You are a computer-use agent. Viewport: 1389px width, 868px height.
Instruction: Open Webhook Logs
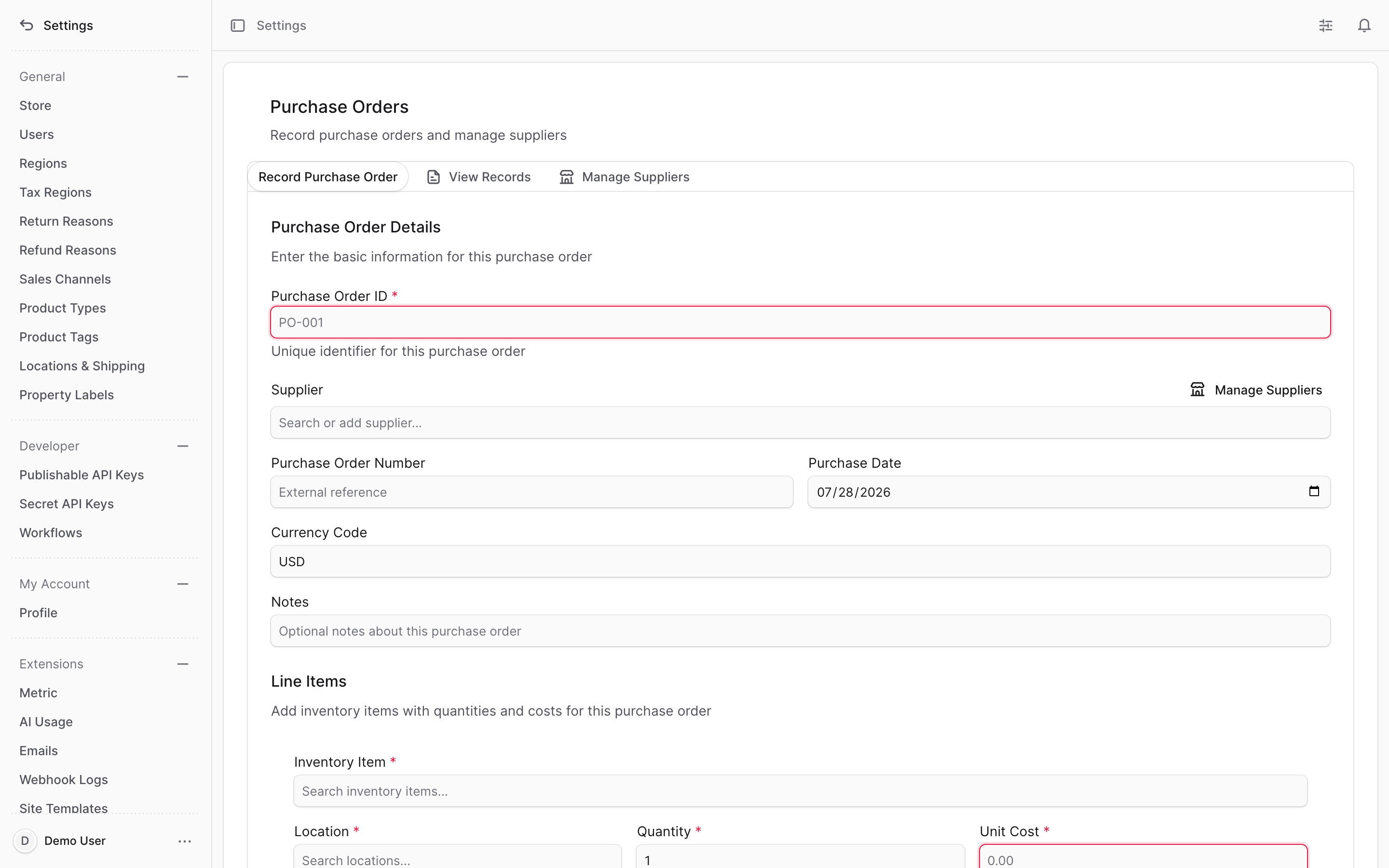point(64,780)
